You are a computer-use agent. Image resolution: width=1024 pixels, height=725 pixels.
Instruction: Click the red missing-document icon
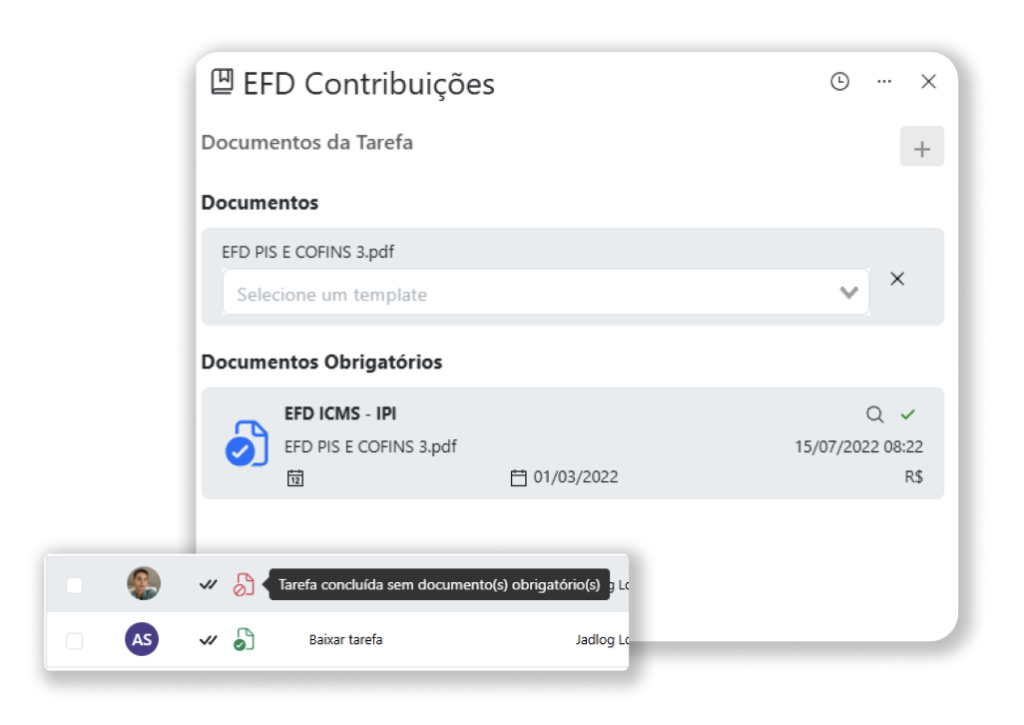click(244, 585)
